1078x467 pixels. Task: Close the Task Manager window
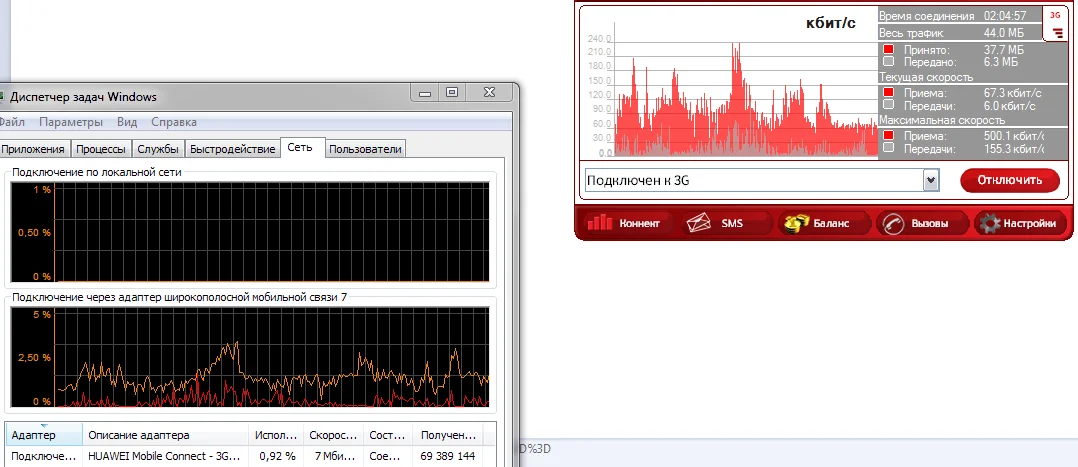click(489, 92)
